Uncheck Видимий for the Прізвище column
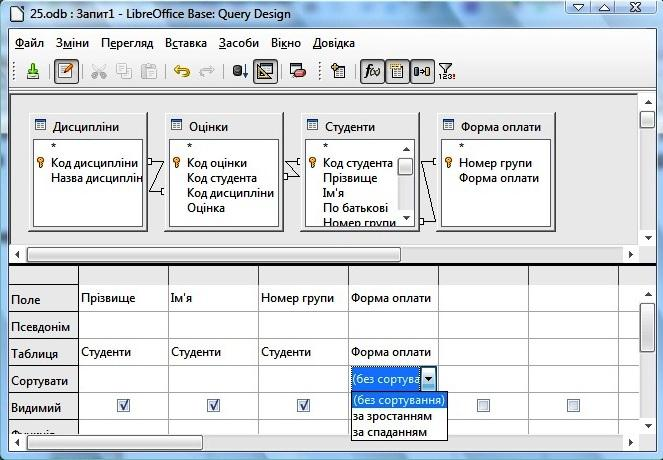The height and width of the screenshot is (460, 663). click(x=123, y=406)
